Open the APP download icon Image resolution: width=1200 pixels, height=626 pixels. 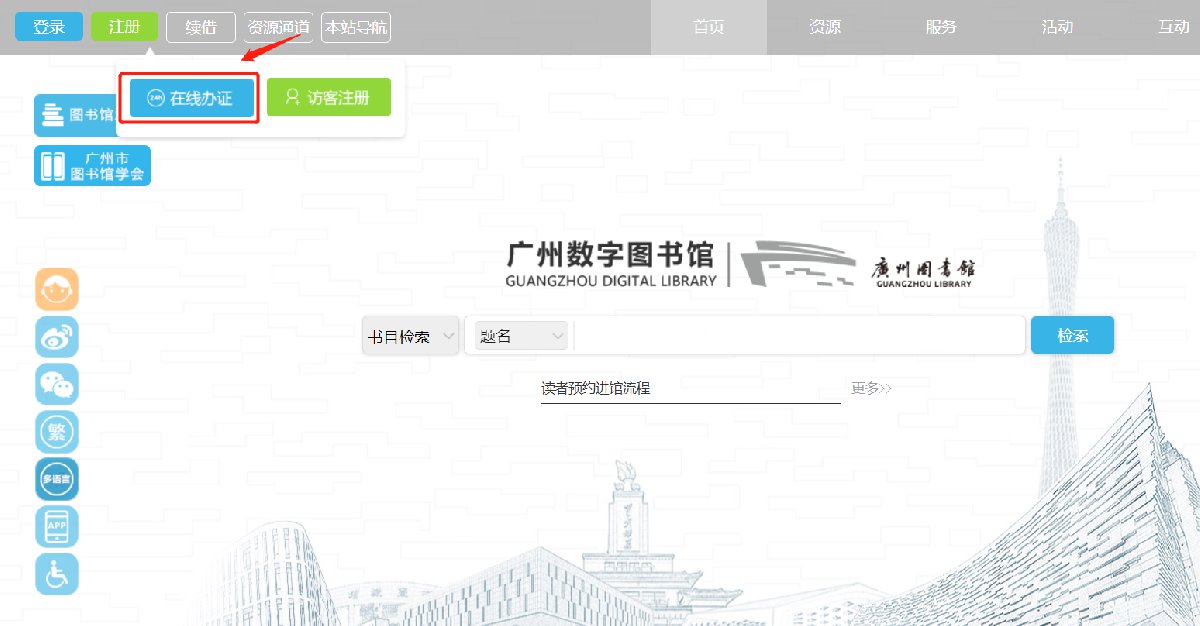click(57, 526)
